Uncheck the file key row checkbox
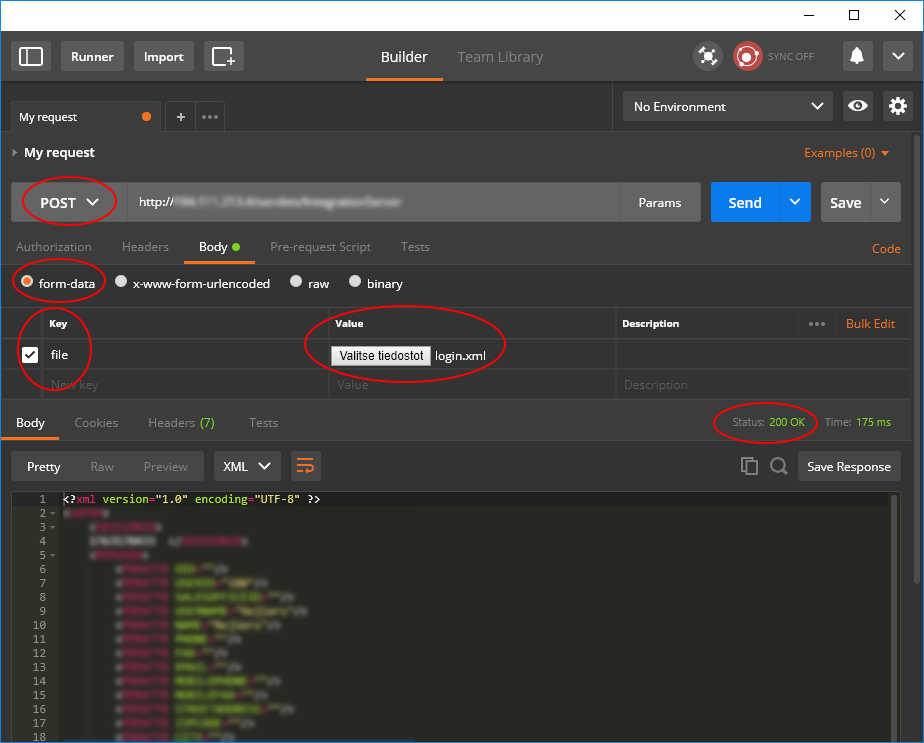The image size is (924, 743). 29,355
